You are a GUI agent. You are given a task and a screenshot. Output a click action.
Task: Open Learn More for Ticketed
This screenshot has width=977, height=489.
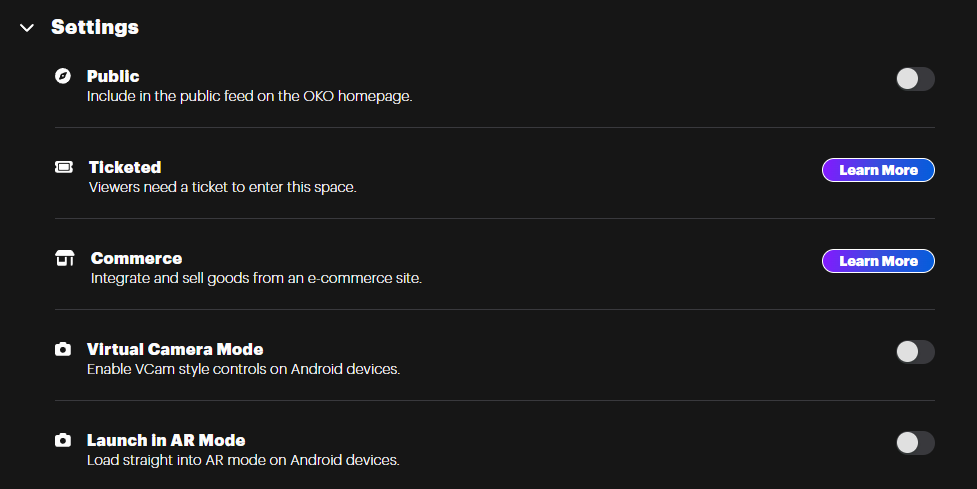point(877,170)
